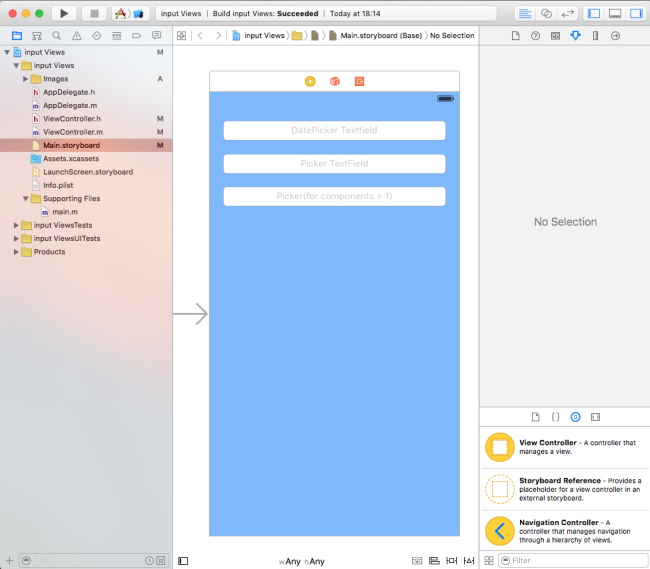This screenshot has height=569, width=650.
Task: Click No Selection in the jump bar
Action: click(x=452, y=36)
